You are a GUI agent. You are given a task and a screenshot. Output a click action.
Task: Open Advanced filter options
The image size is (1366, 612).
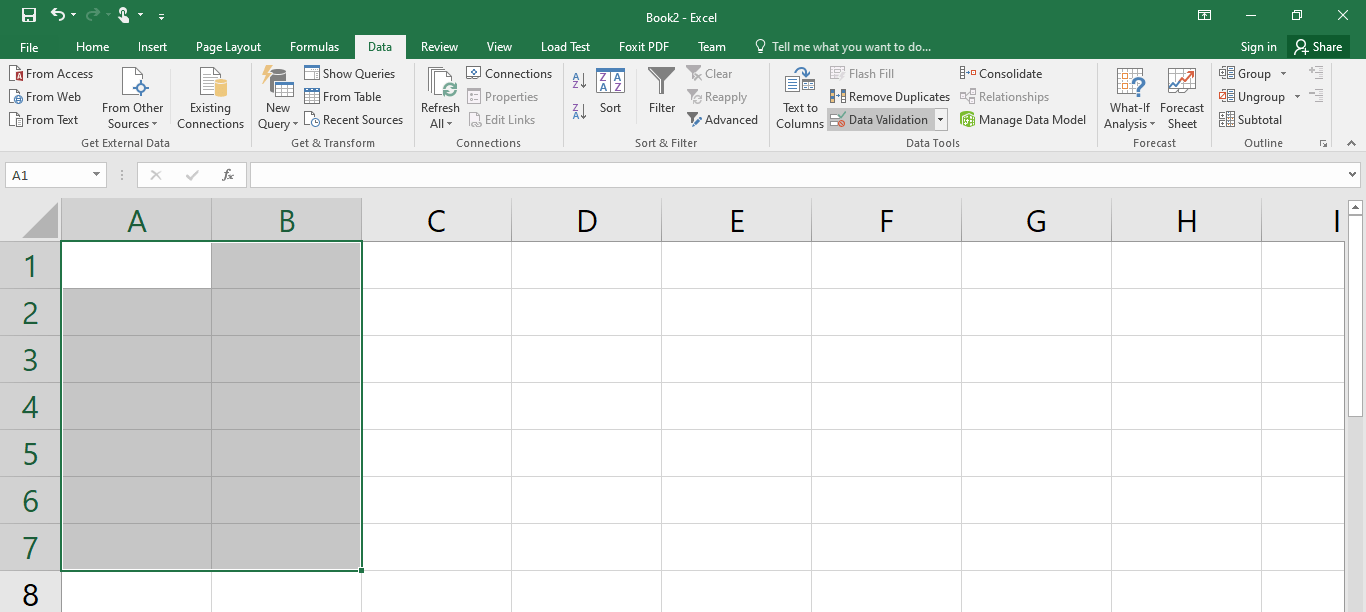pos(723,120)
